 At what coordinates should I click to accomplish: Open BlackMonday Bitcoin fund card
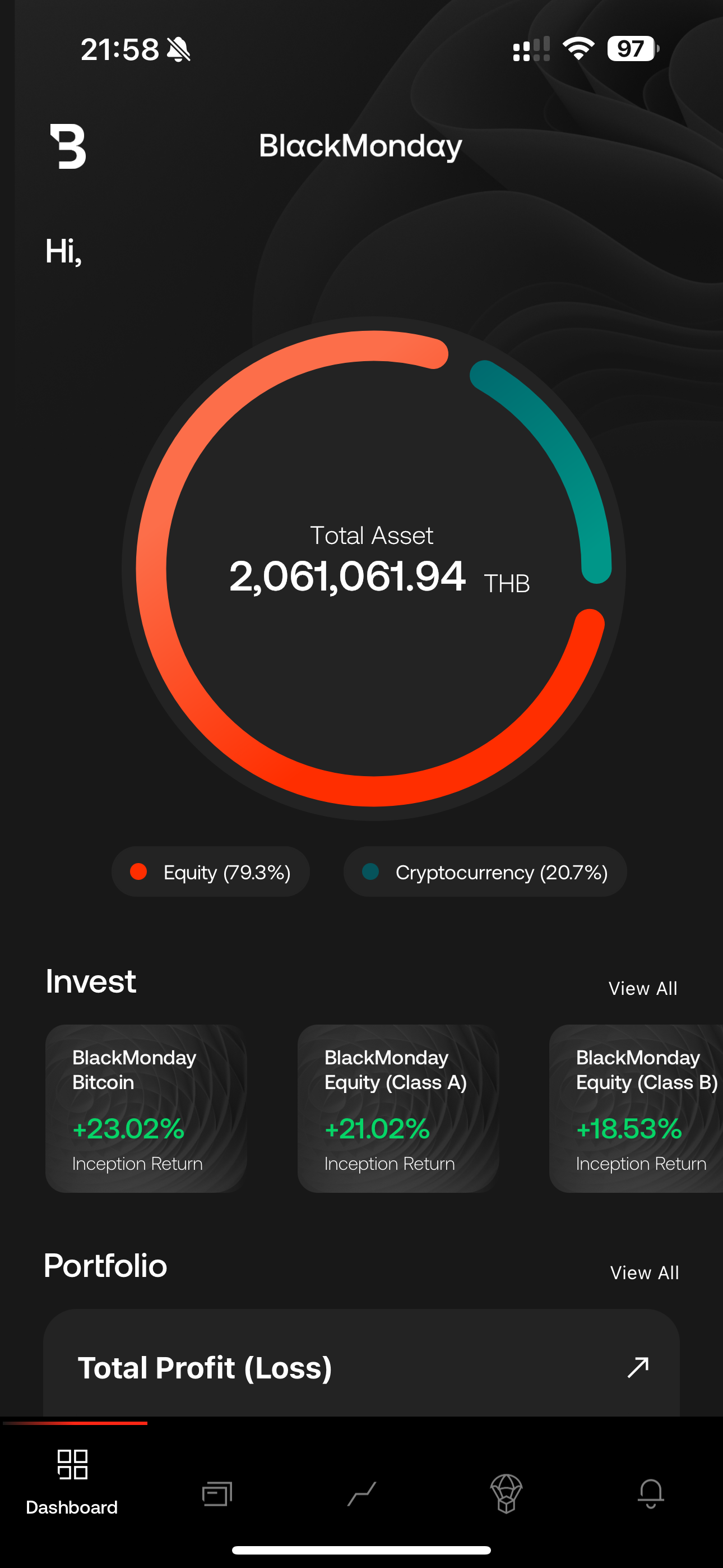coord(146,1108)
